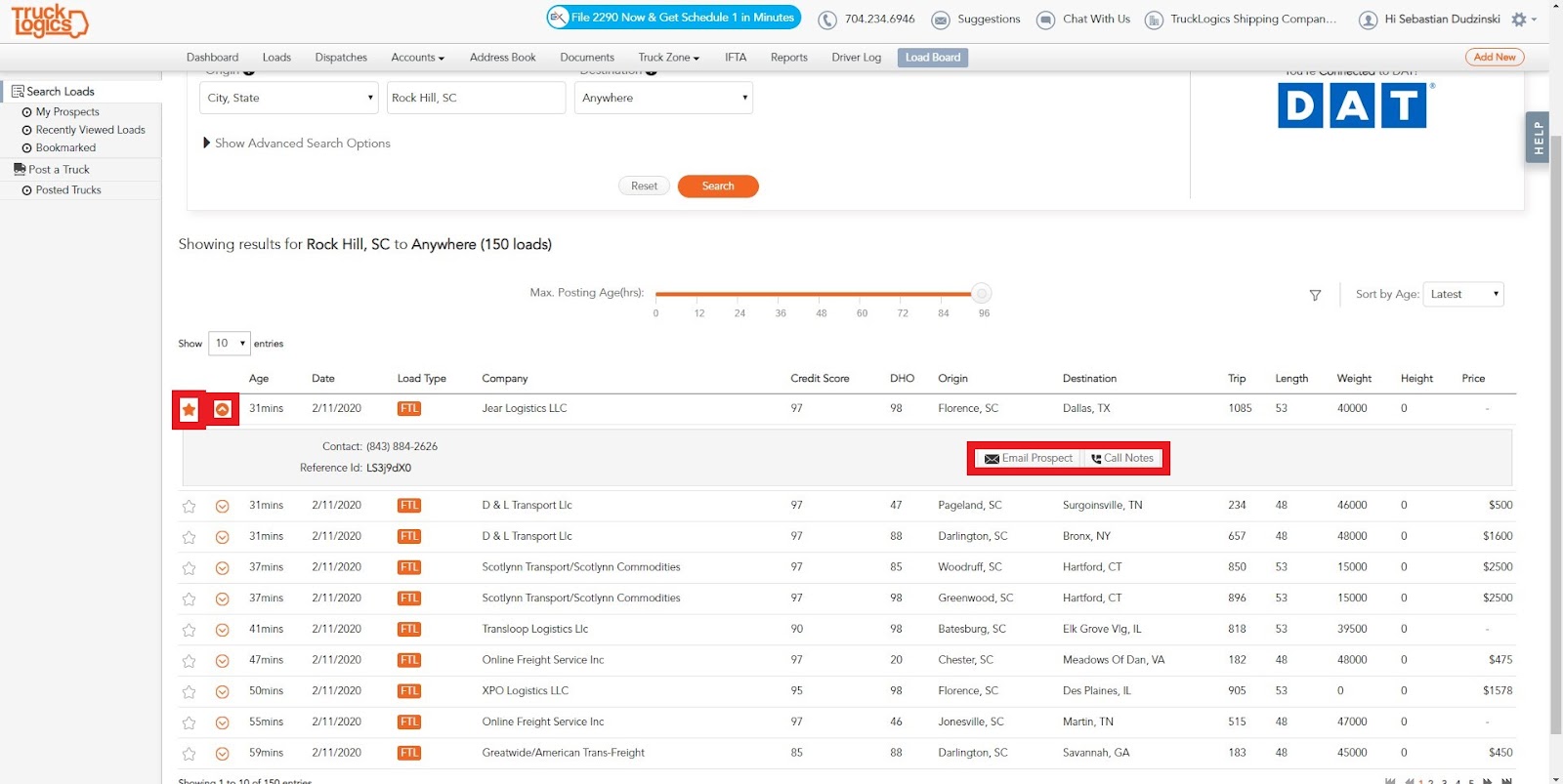1563x784 pixels.
Task: Show Advanced Search Options
Action: click(x=297, y=144)
